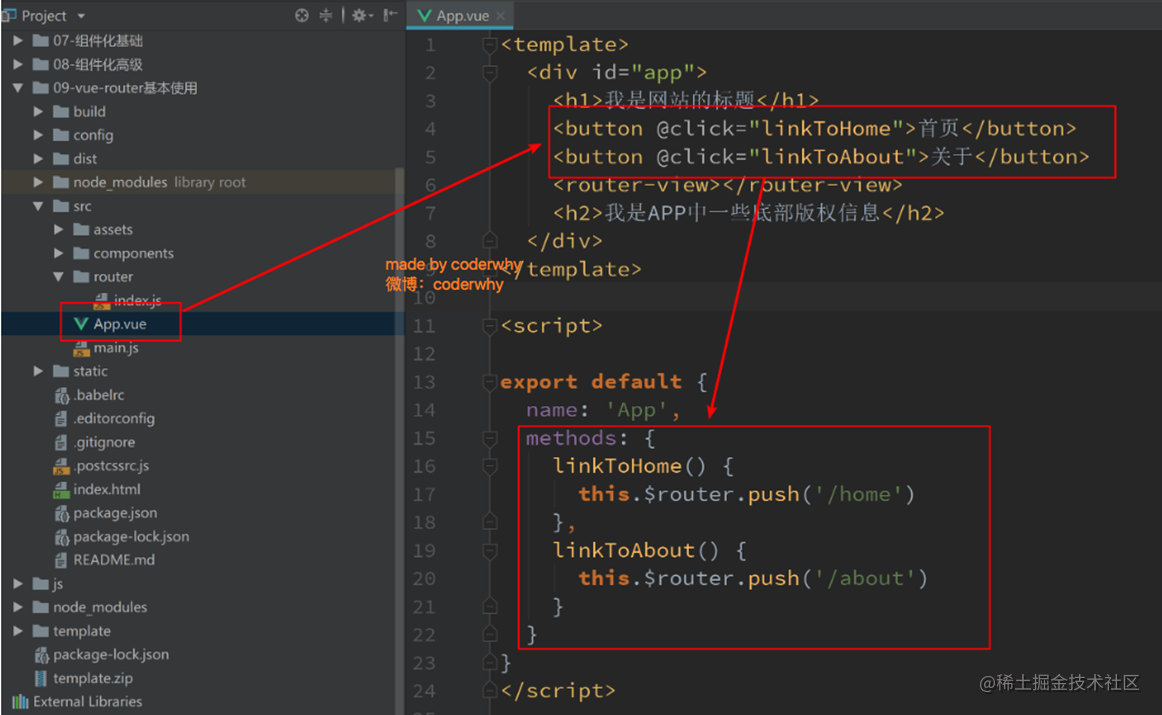The height and width of the screenshot is (715, 1162).
Task: Collapse the 09-vue-router基本使用 folder
Action: (18, 88)
